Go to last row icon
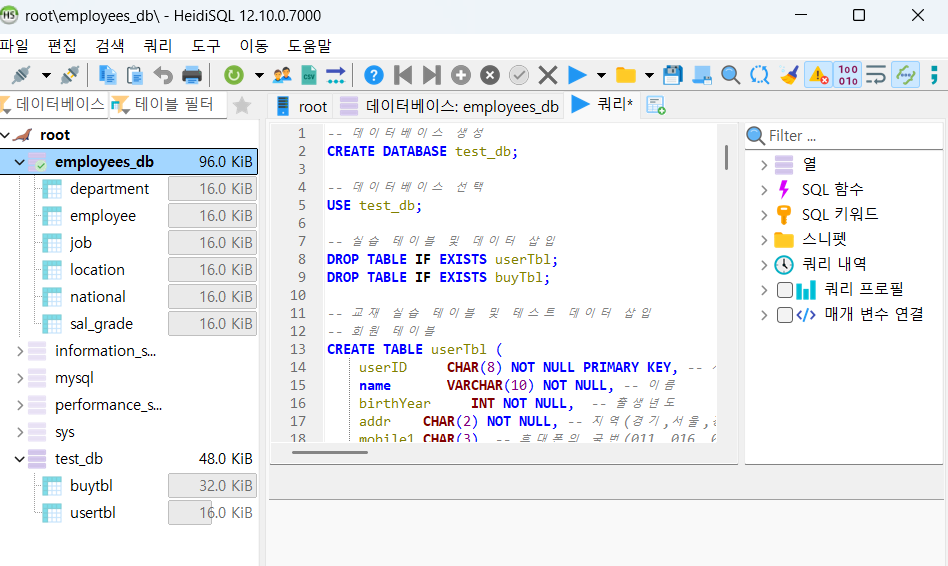The height and width of the screenshot is (566, 948). point(432,75)
